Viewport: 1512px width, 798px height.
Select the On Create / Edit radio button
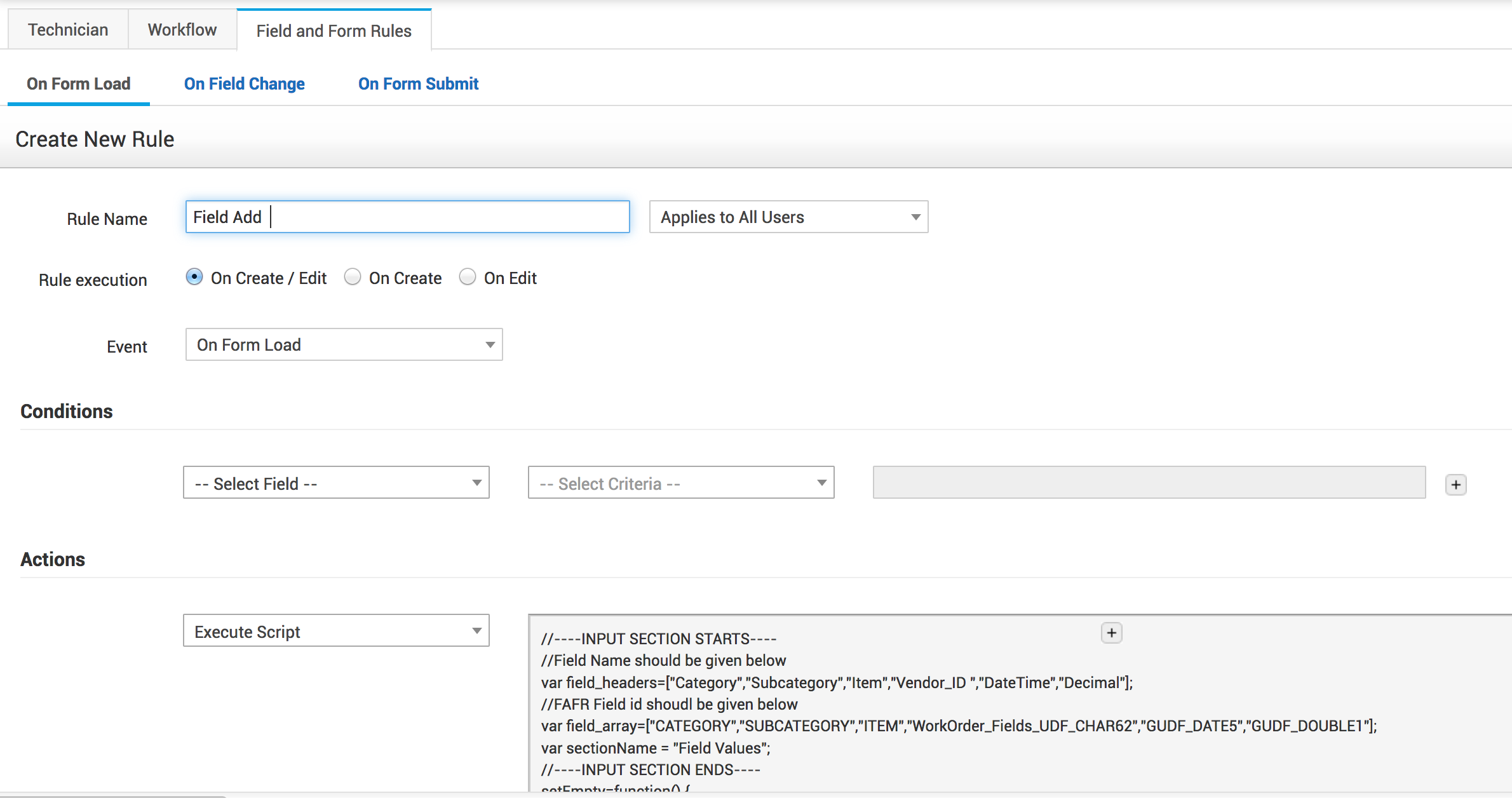(194, 278)
